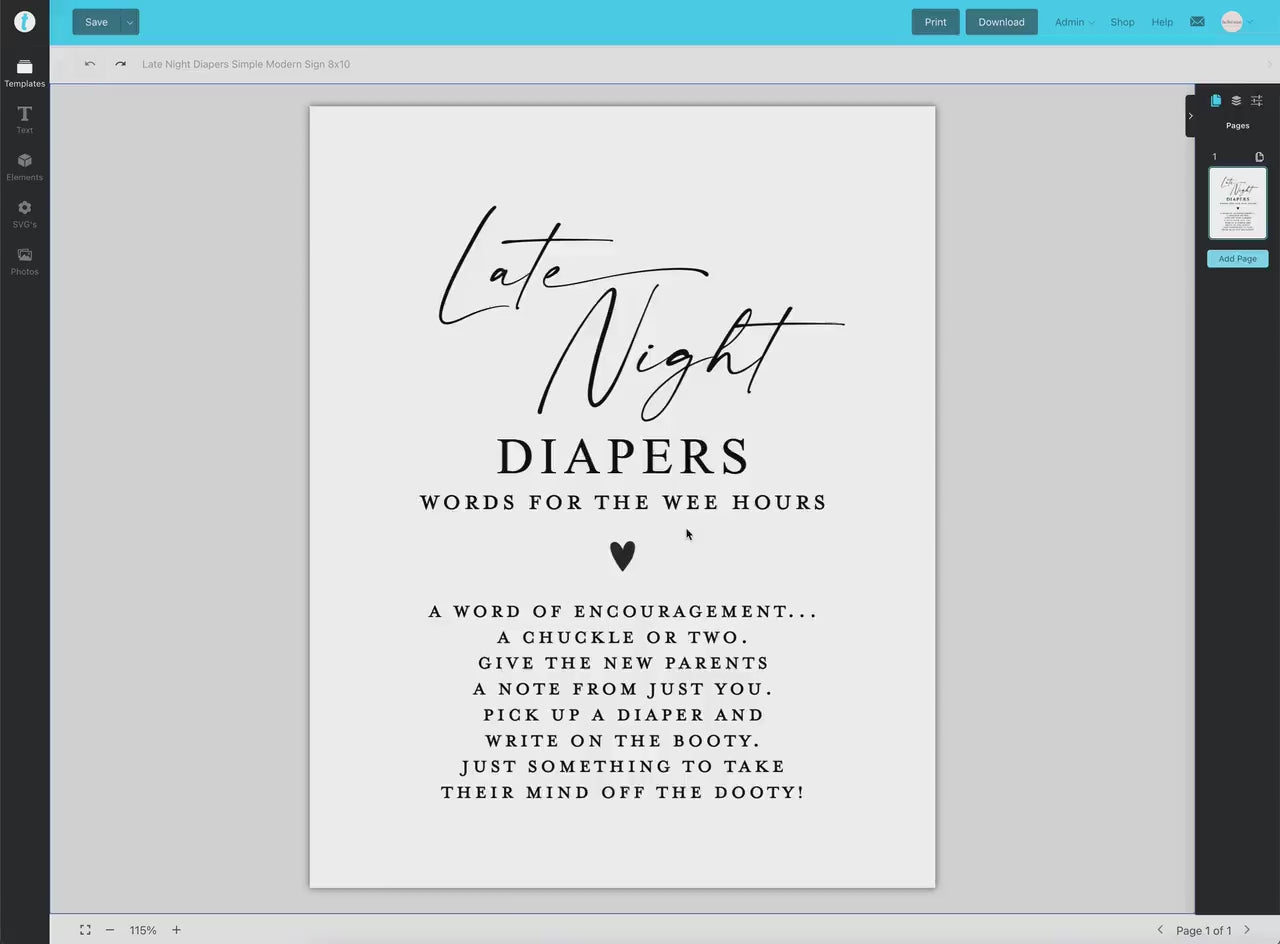Viewport: 1280px width, 944px height.
Task: Open the Shop menu item
Action: click(1122, 22)
